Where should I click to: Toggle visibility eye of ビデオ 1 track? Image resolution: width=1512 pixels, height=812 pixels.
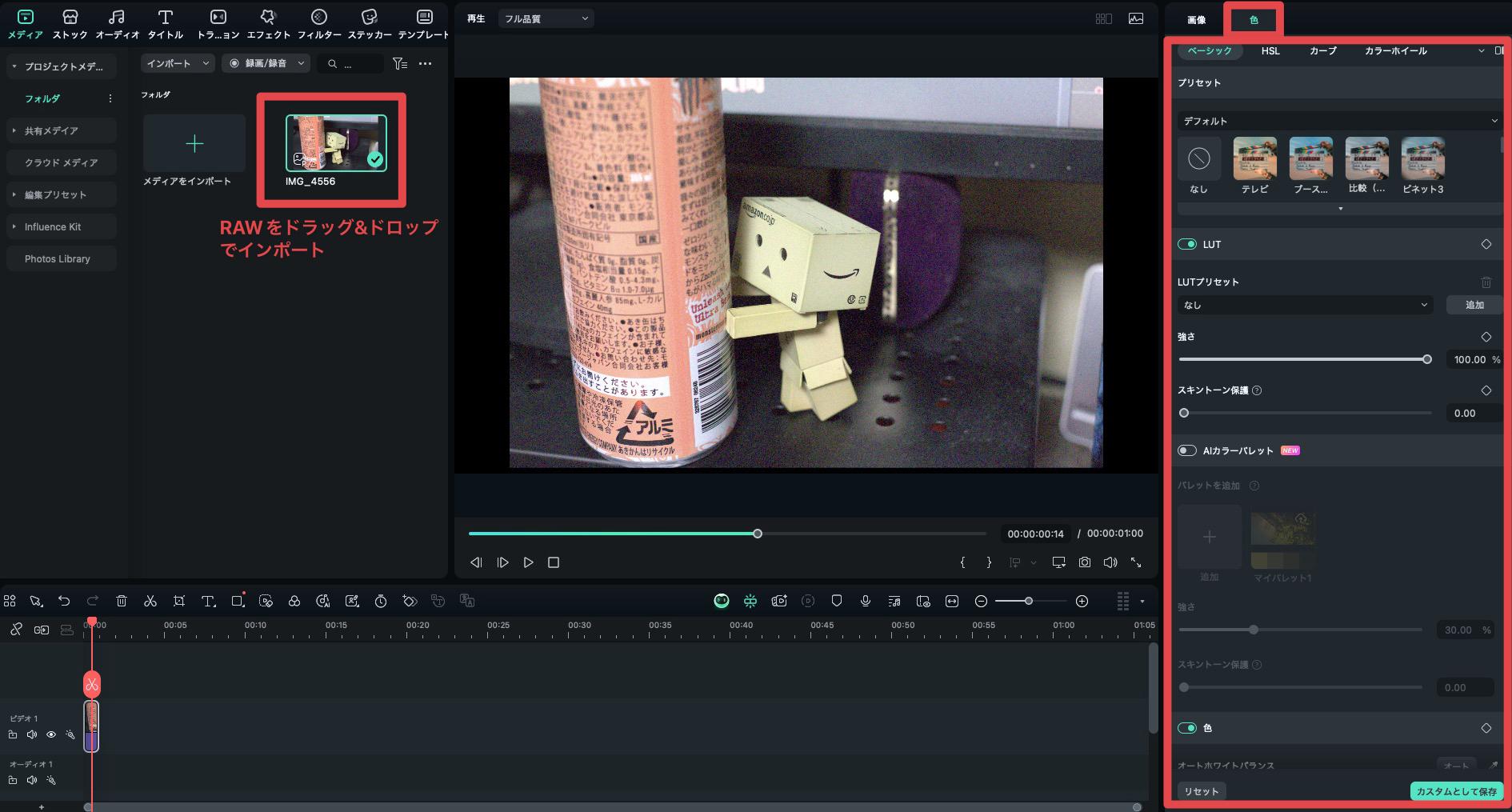51,734
